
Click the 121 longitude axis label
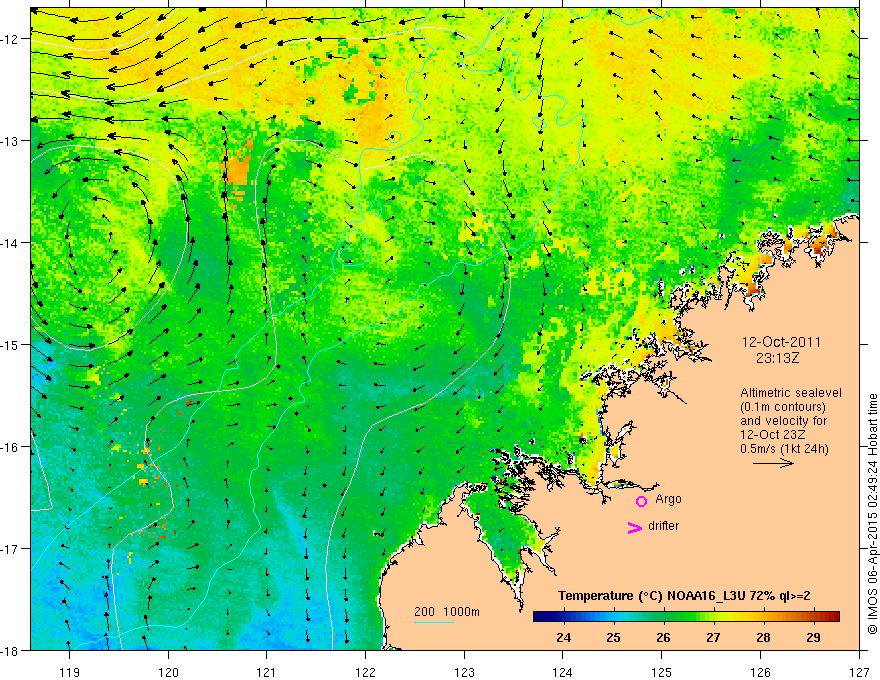click(x=267, y=672)
